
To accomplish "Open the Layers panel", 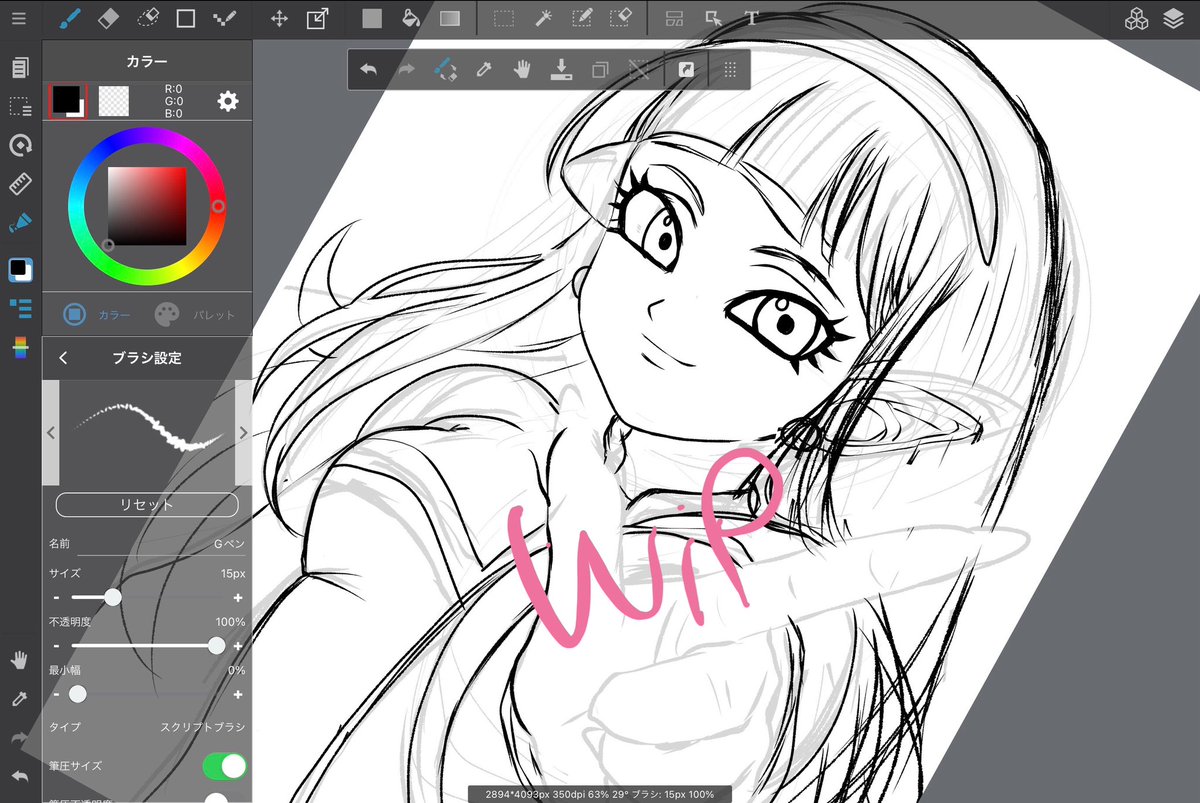I will (1174, 18).
